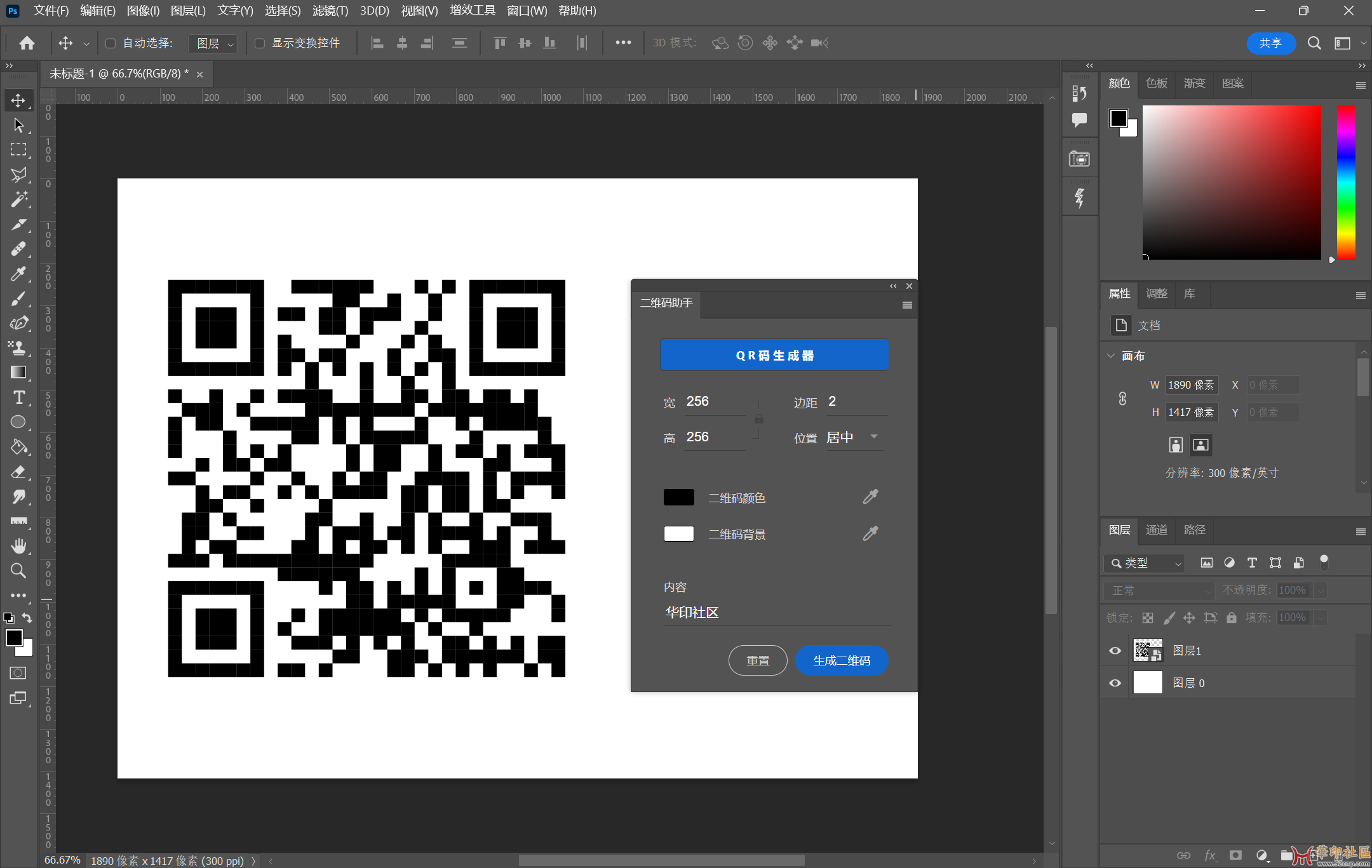Open the 滤镜(T) menu
This screenshot has width=1372, height=868.
click(330, 11)
